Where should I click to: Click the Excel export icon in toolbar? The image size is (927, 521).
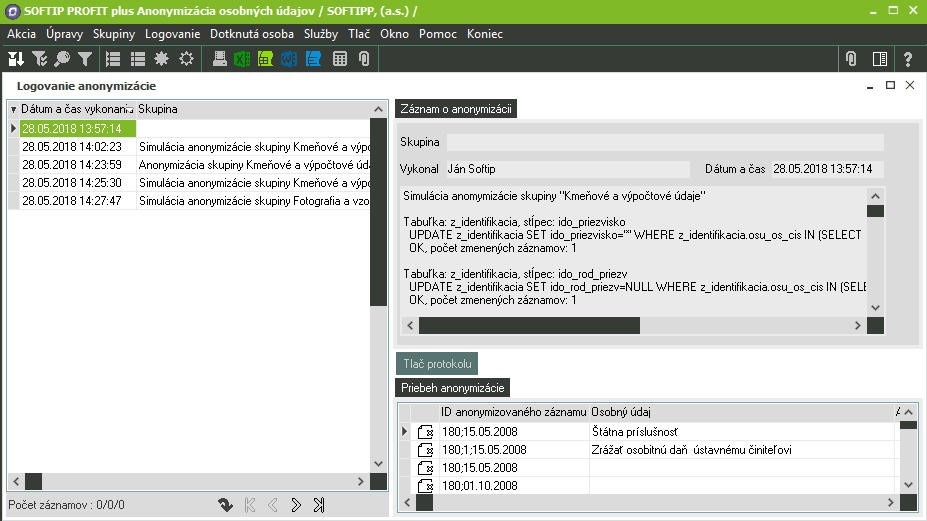(x=242, y=59)
